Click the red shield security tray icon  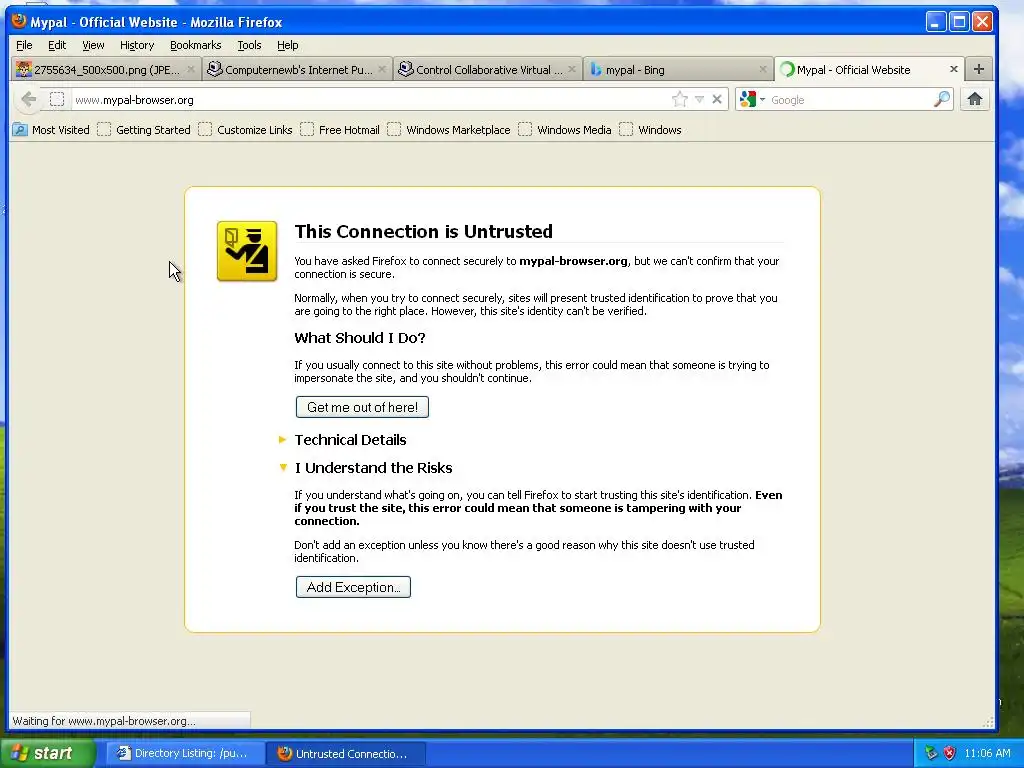[950, 753]
